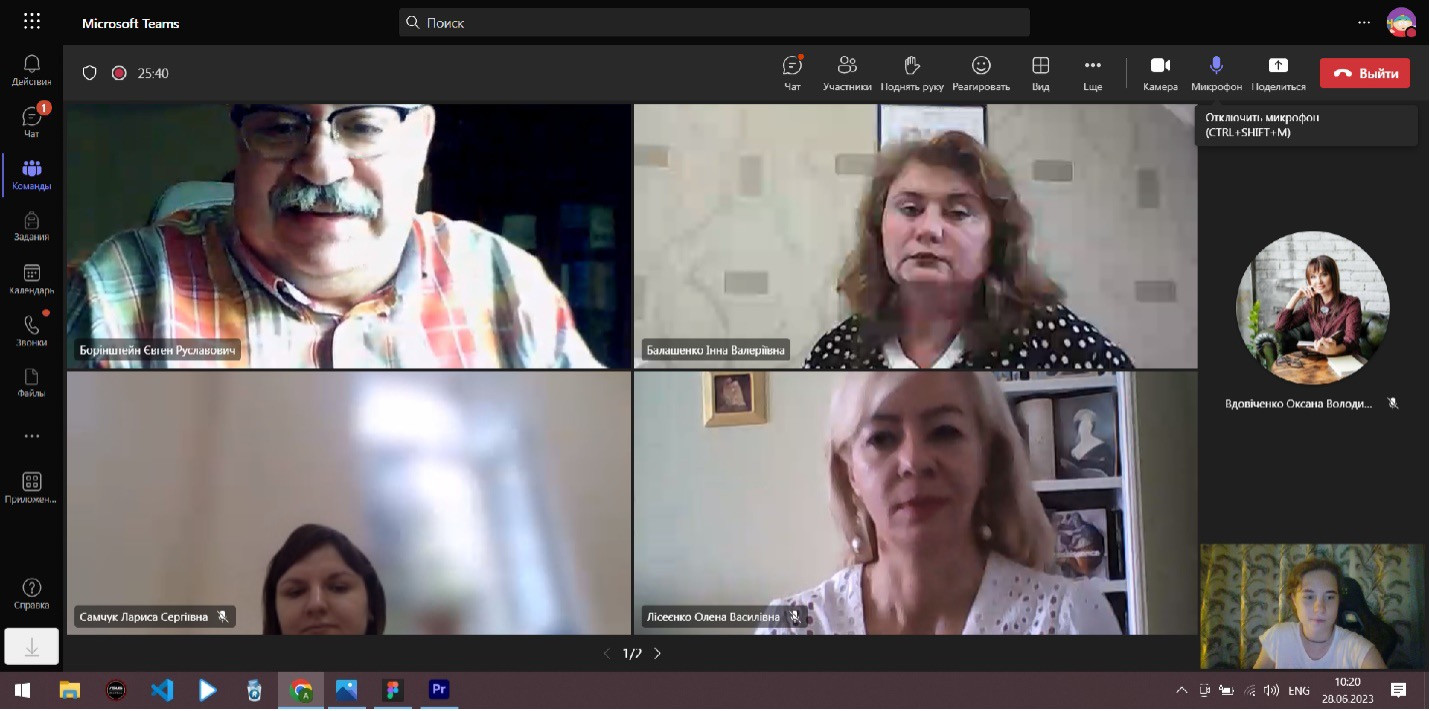Open Calls (Звонки) in sidebar
Viewport: 1430px width, 711px height.
click(31, 330)
